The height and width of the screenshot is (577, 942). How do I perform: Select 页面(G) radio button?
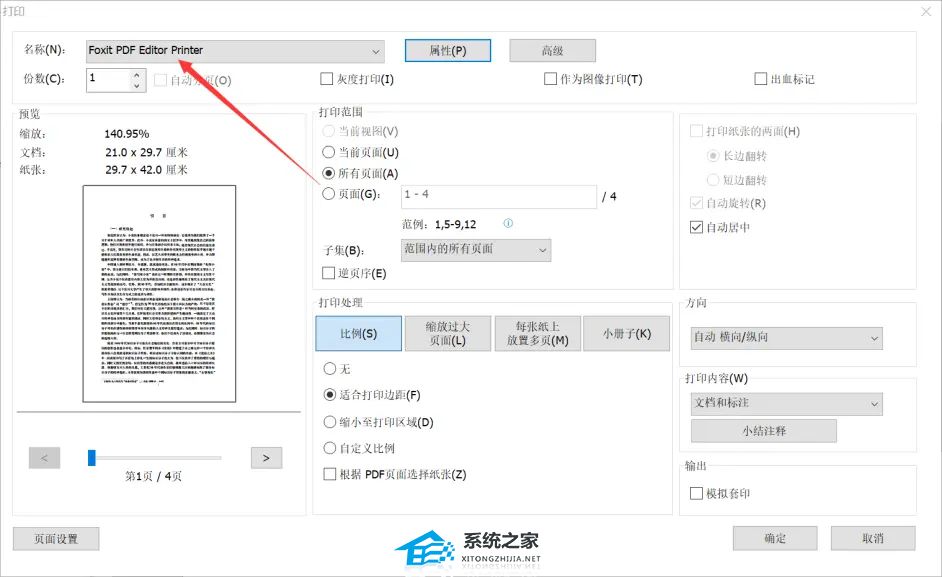click(329, 194)
